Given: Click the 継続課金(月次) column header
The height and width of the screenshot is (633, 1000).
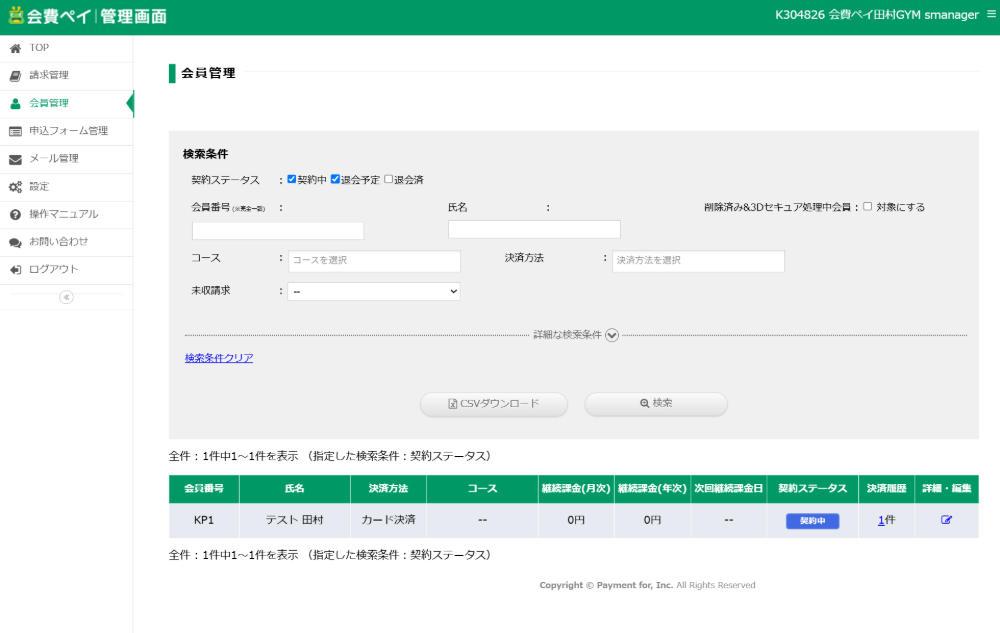Looking at the screenshot, I should [x=577, y=489].
